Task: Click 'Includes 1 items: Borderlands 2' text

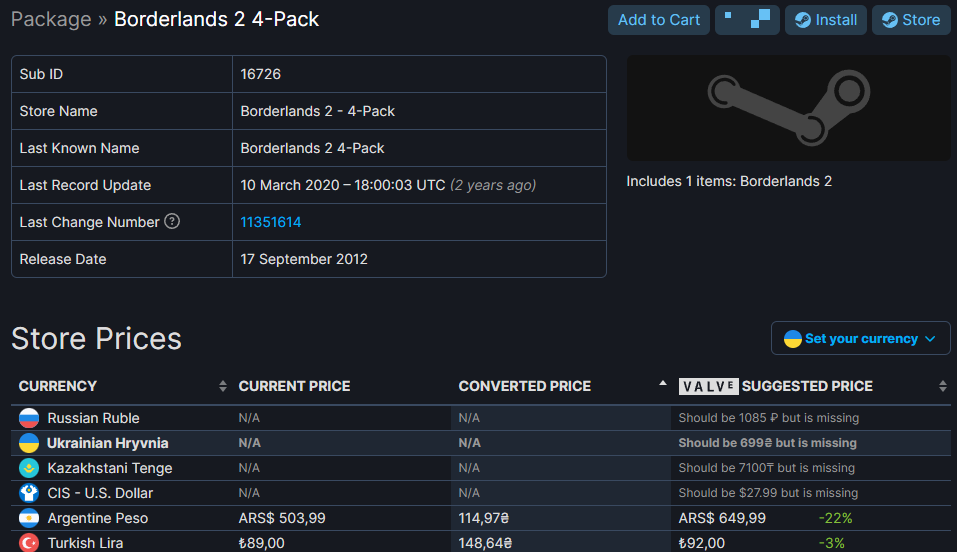Action: 729,181
